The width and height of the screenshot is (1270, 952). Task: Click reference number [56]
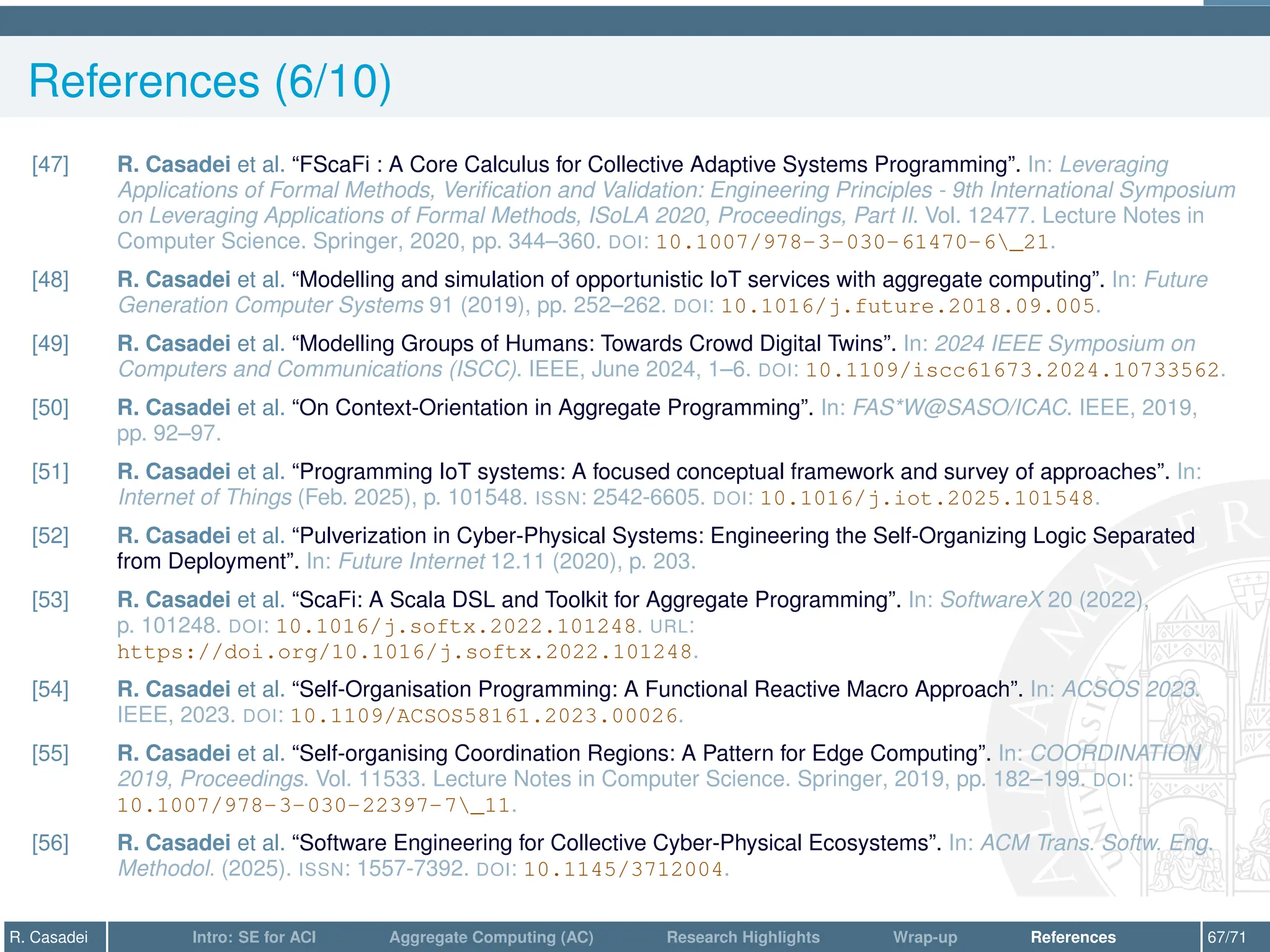coord(50,843)
